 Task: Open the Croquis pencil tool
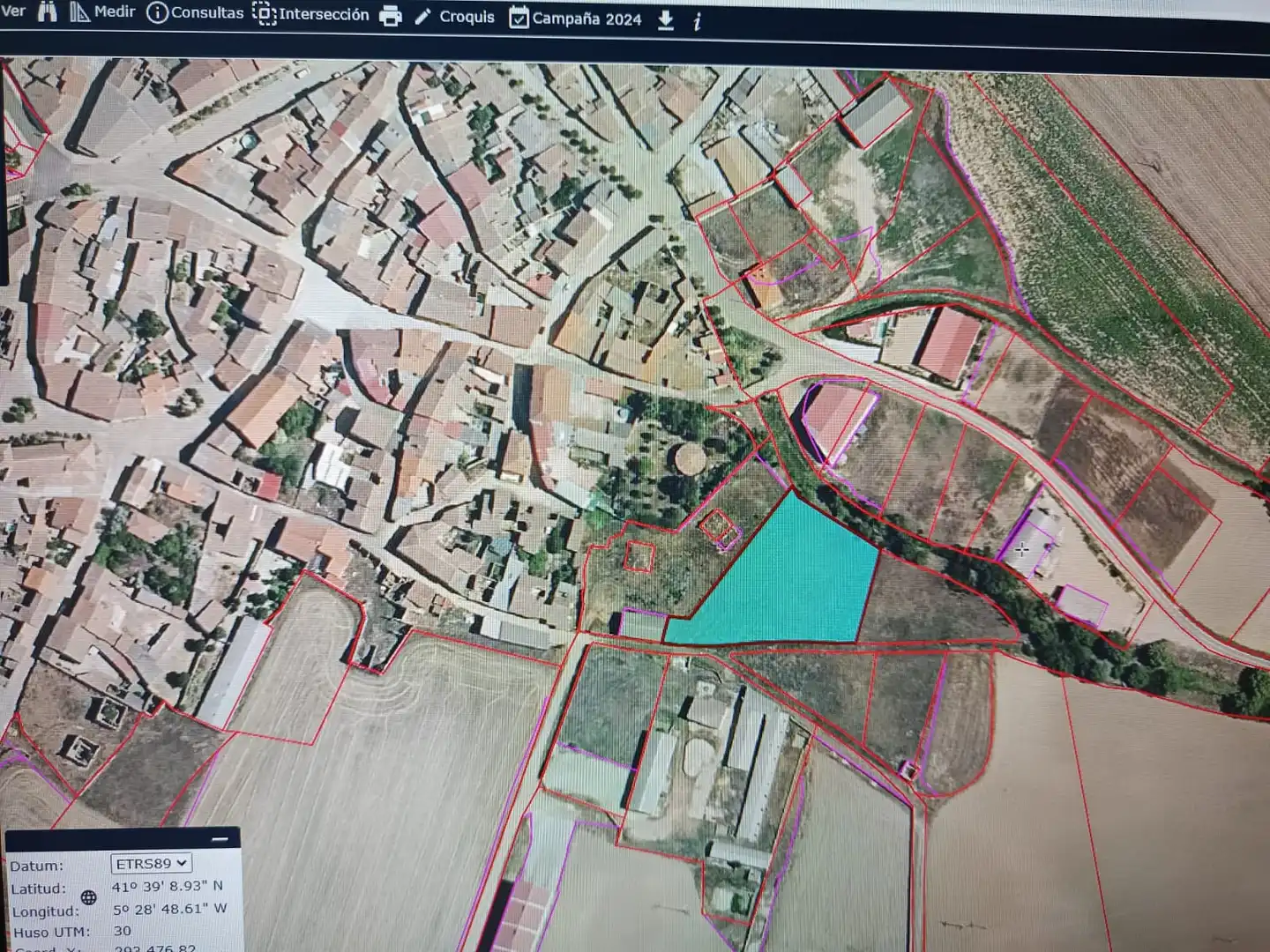tap(454, 17)
